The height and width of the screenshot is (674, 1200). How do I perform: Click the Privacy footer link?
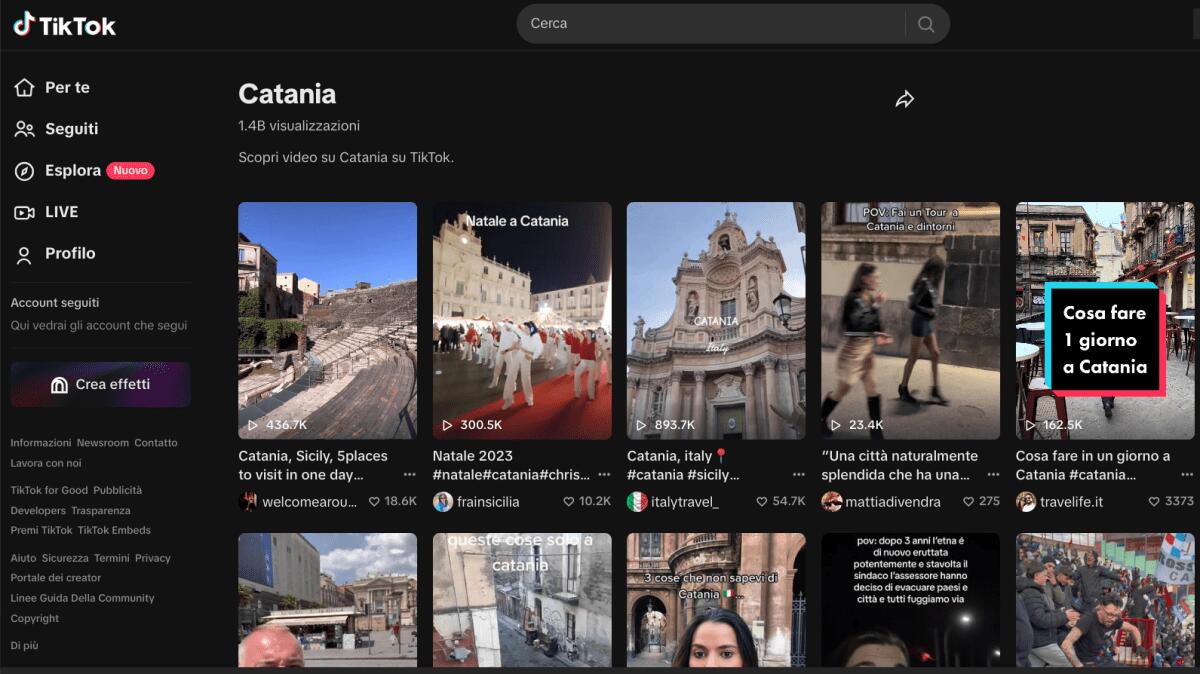153,558
